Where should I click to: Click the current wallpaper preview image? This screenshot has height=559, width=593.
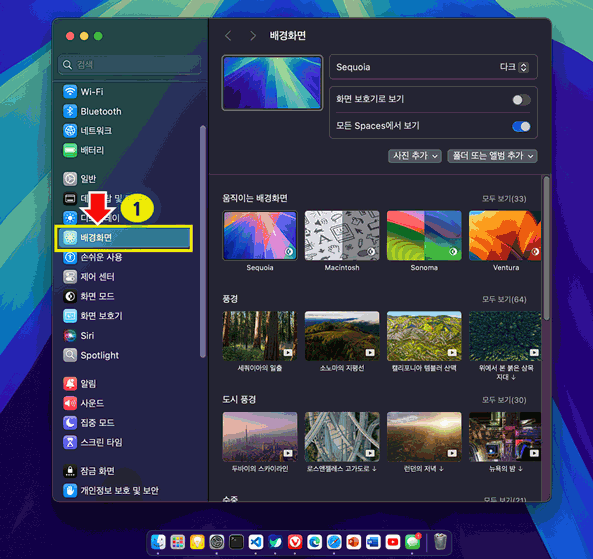pyautogui.click(x=272, y=83)
